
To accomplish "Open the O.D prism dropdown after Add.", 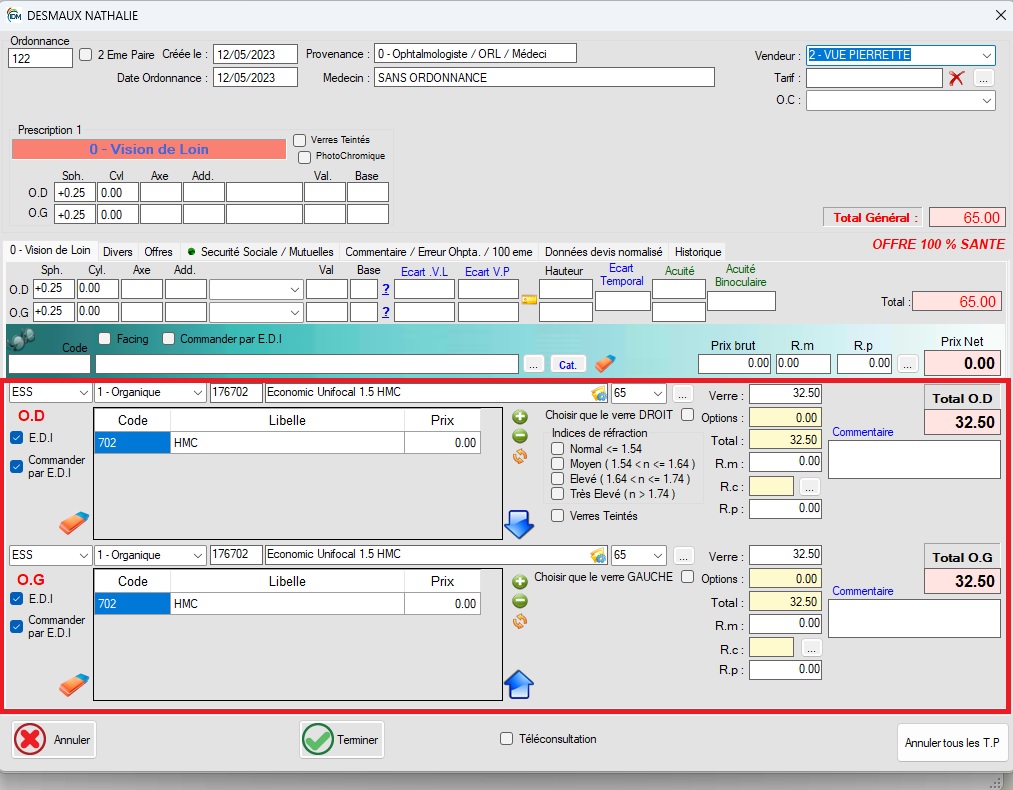I will [295, 290].
